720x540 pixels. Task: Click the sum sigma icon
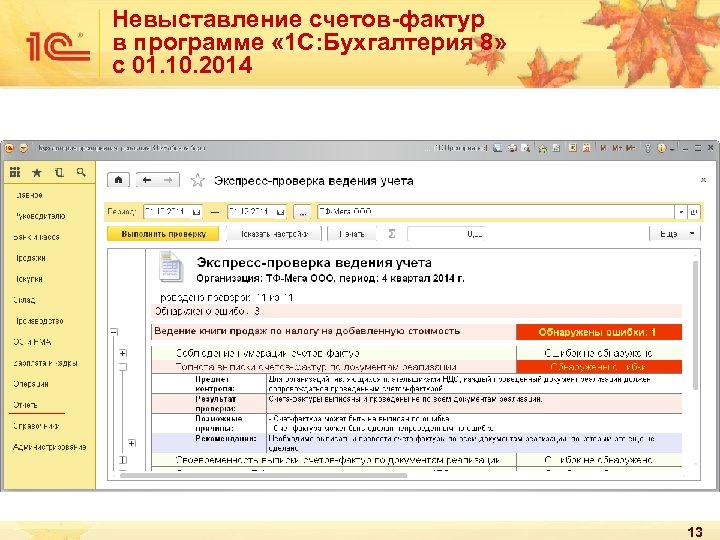tap(392, 234)
